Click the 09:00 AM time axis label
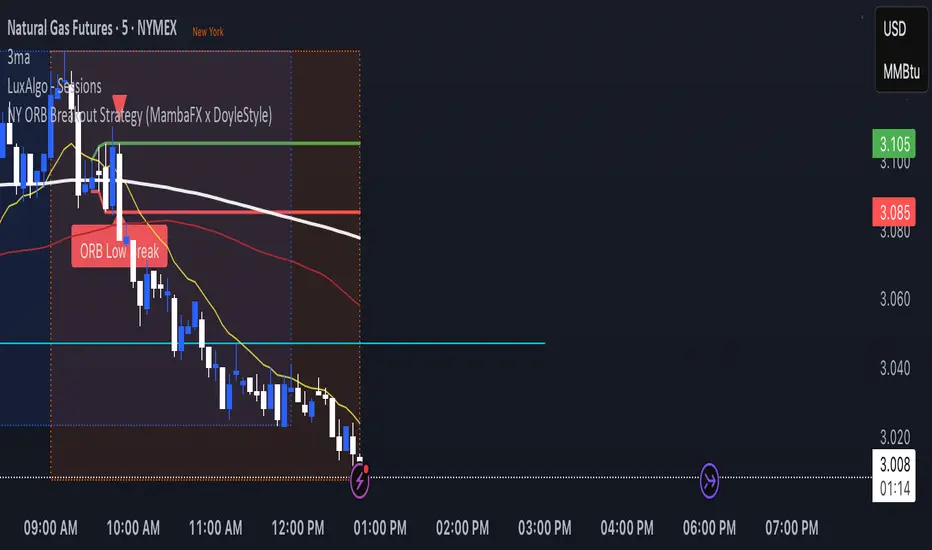This screenshot has height=550, width=932. 51,528
